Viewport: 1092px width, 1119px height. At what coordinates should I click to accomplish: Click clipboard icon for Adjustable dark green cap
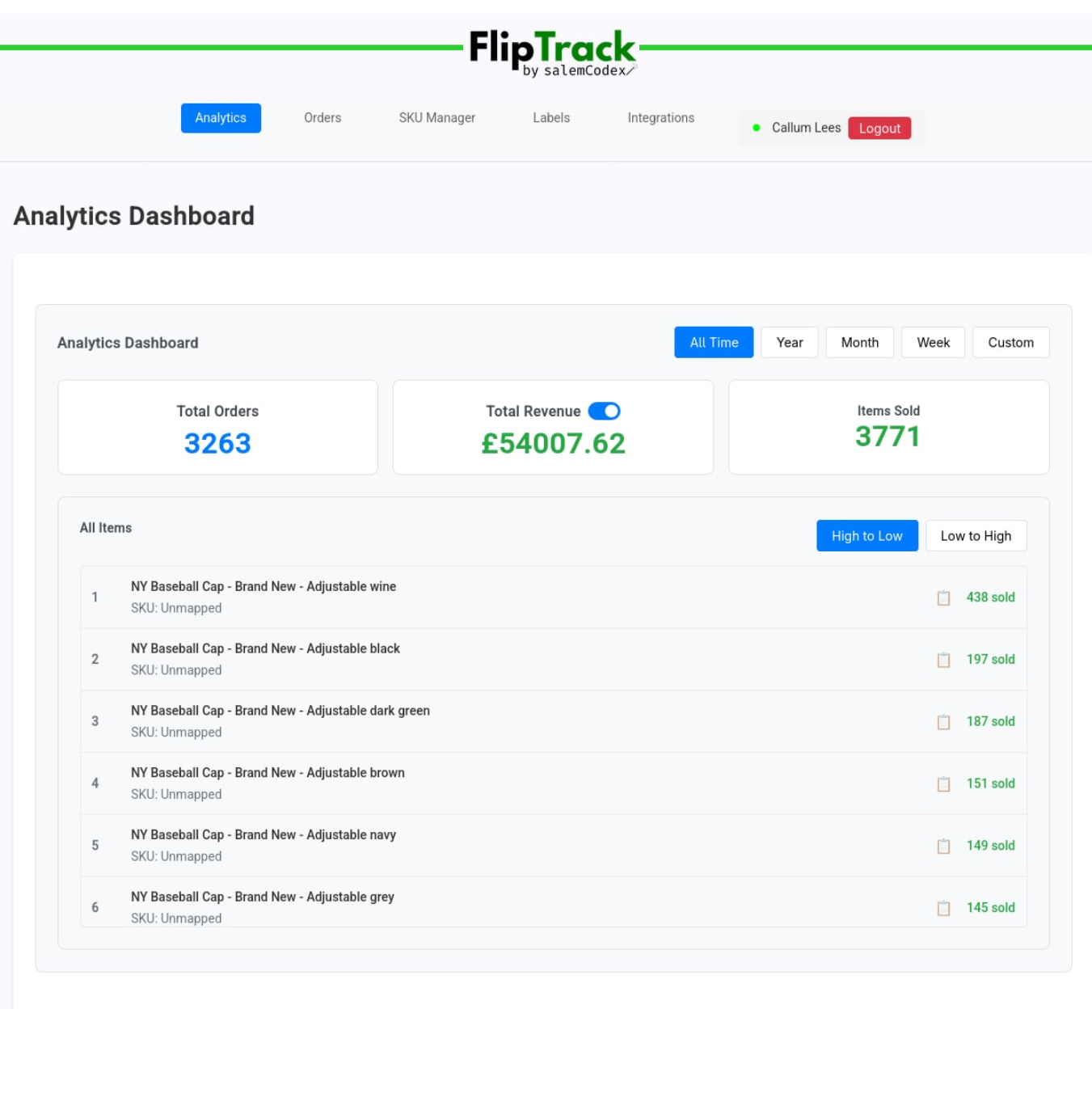943,722
